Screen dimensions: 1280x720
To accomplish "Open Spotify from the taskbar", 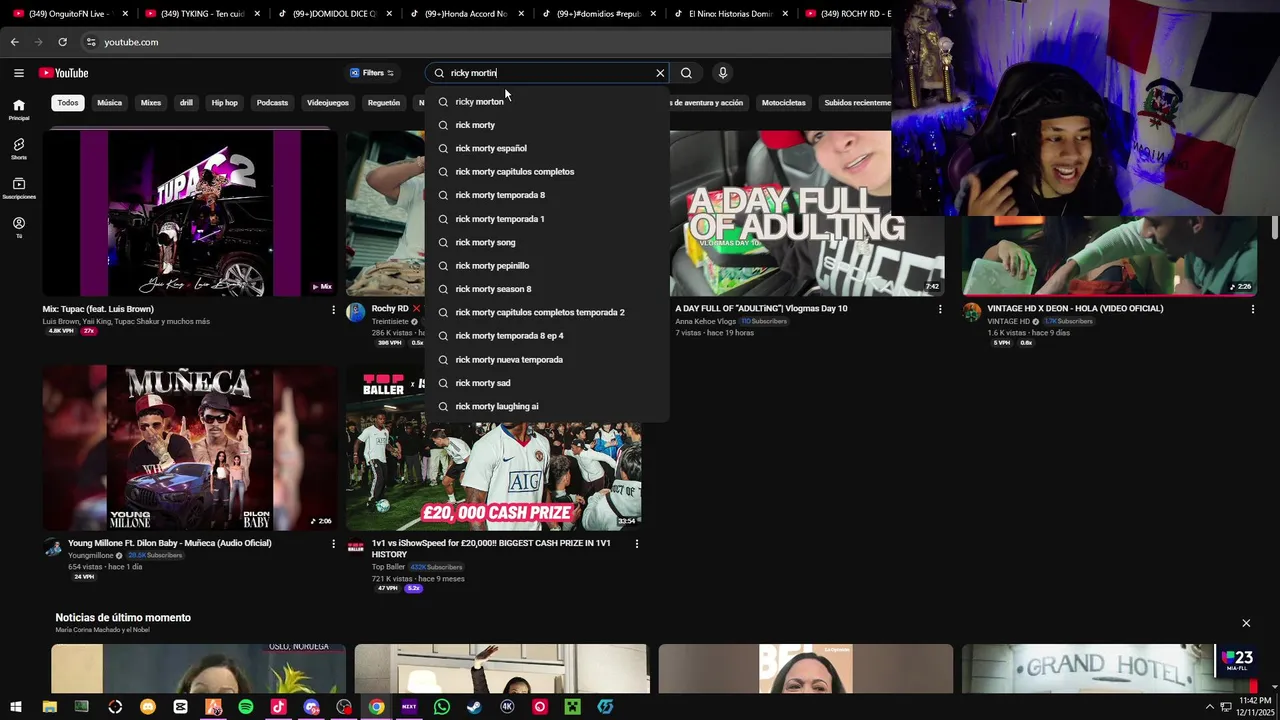I will tap(246, 707).
